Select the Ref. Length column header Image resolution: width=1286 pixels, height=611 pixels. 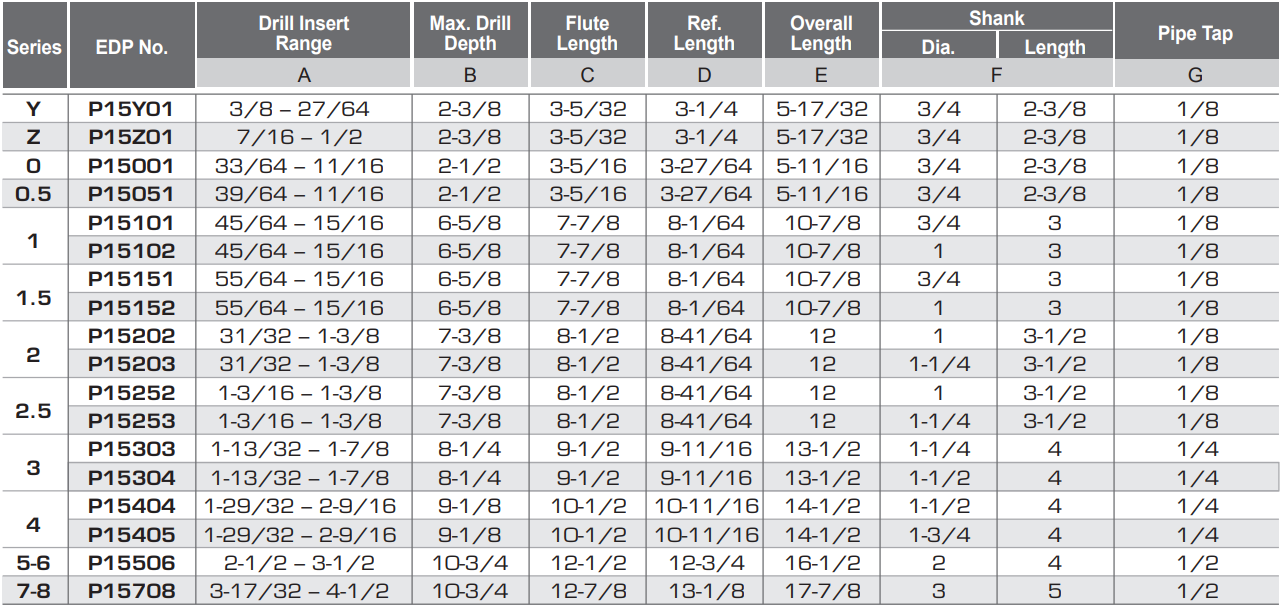[x=704, y=33]
